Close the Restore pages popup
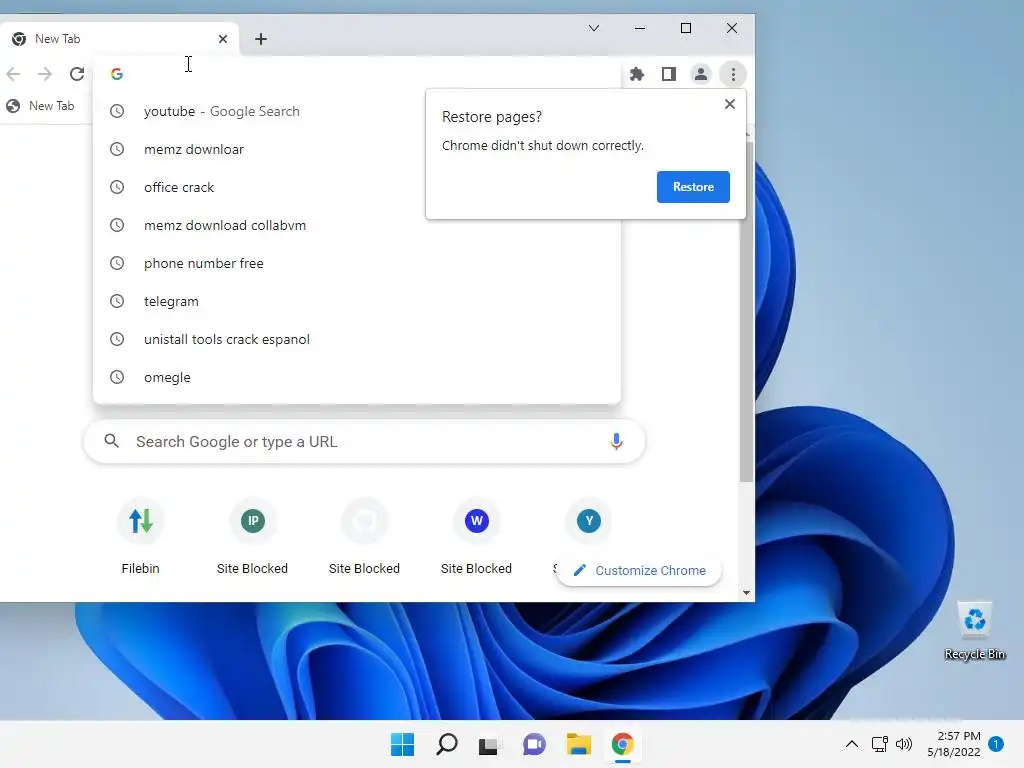 coord(730,104)
